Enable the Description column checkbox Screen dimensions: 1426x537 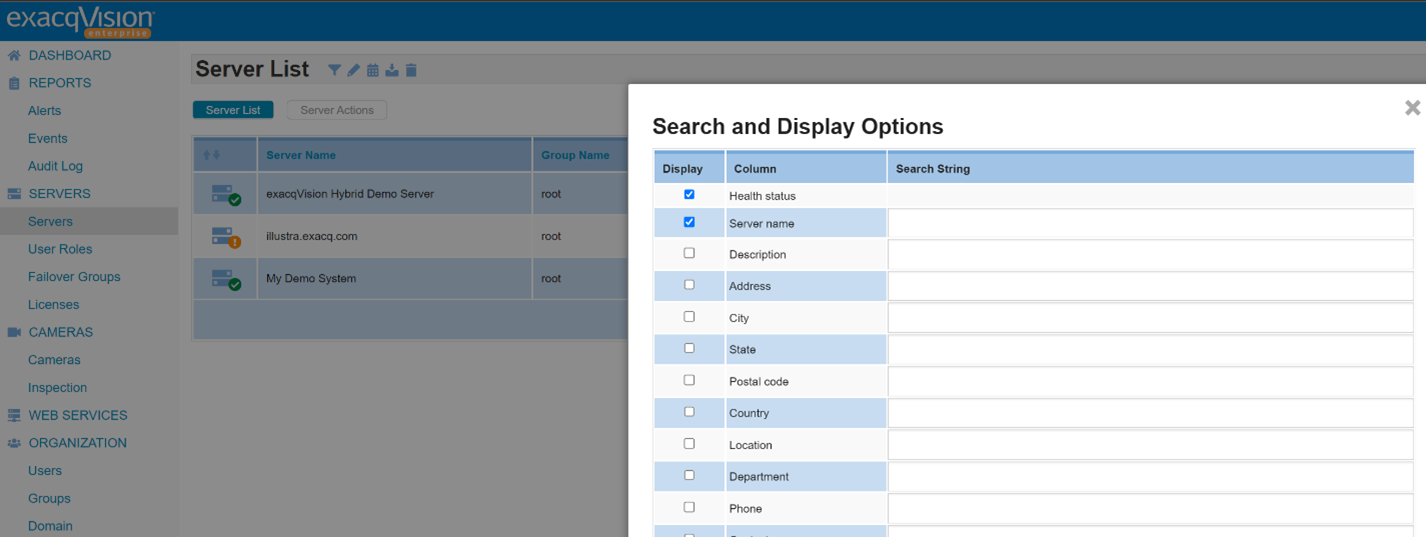689,254
